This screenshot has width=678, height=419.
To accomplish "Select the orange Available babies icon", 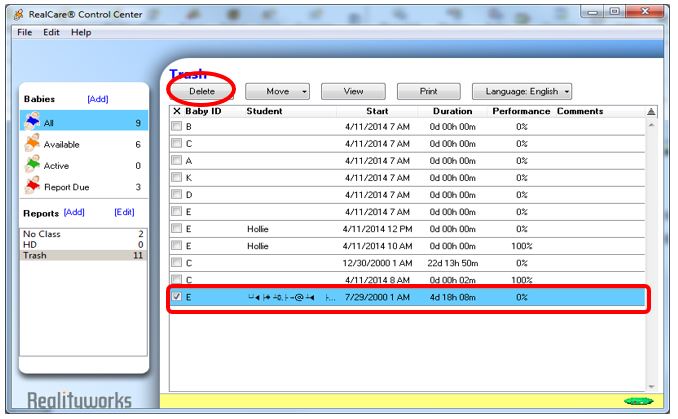I will (x=32, y=143).
